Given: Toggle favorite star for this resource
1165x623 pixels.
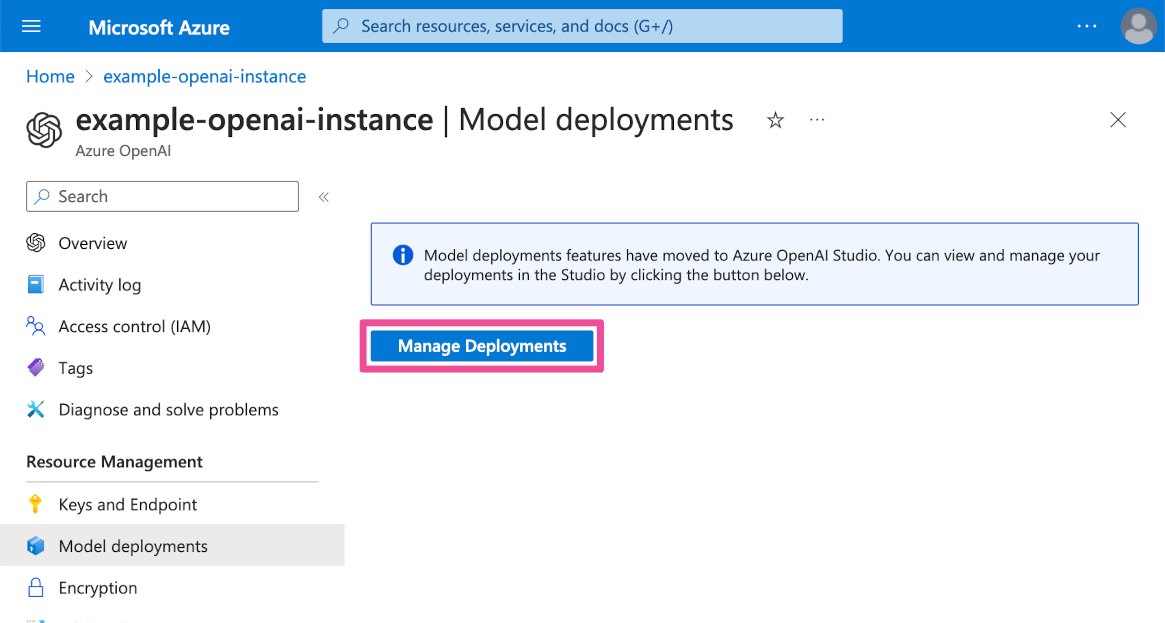Looking at the screenshot, I should [775, 120].
